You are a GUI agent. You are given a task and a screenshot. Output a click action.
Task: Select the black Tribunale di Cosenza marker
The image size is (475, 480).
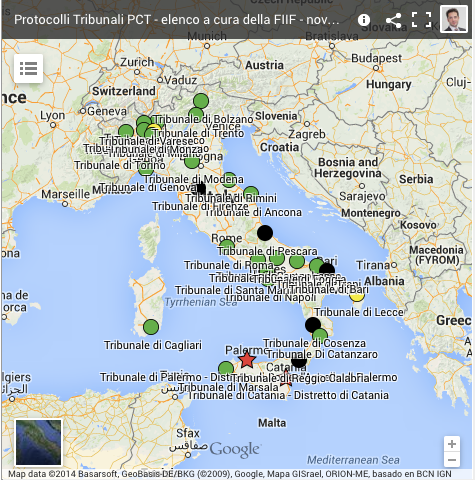point(313,325)
